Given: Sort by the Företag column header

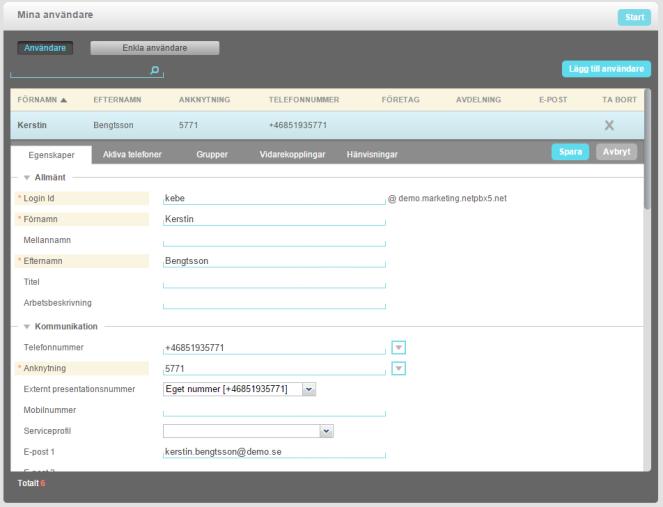Looking at the screenshot, I should 400,100.
